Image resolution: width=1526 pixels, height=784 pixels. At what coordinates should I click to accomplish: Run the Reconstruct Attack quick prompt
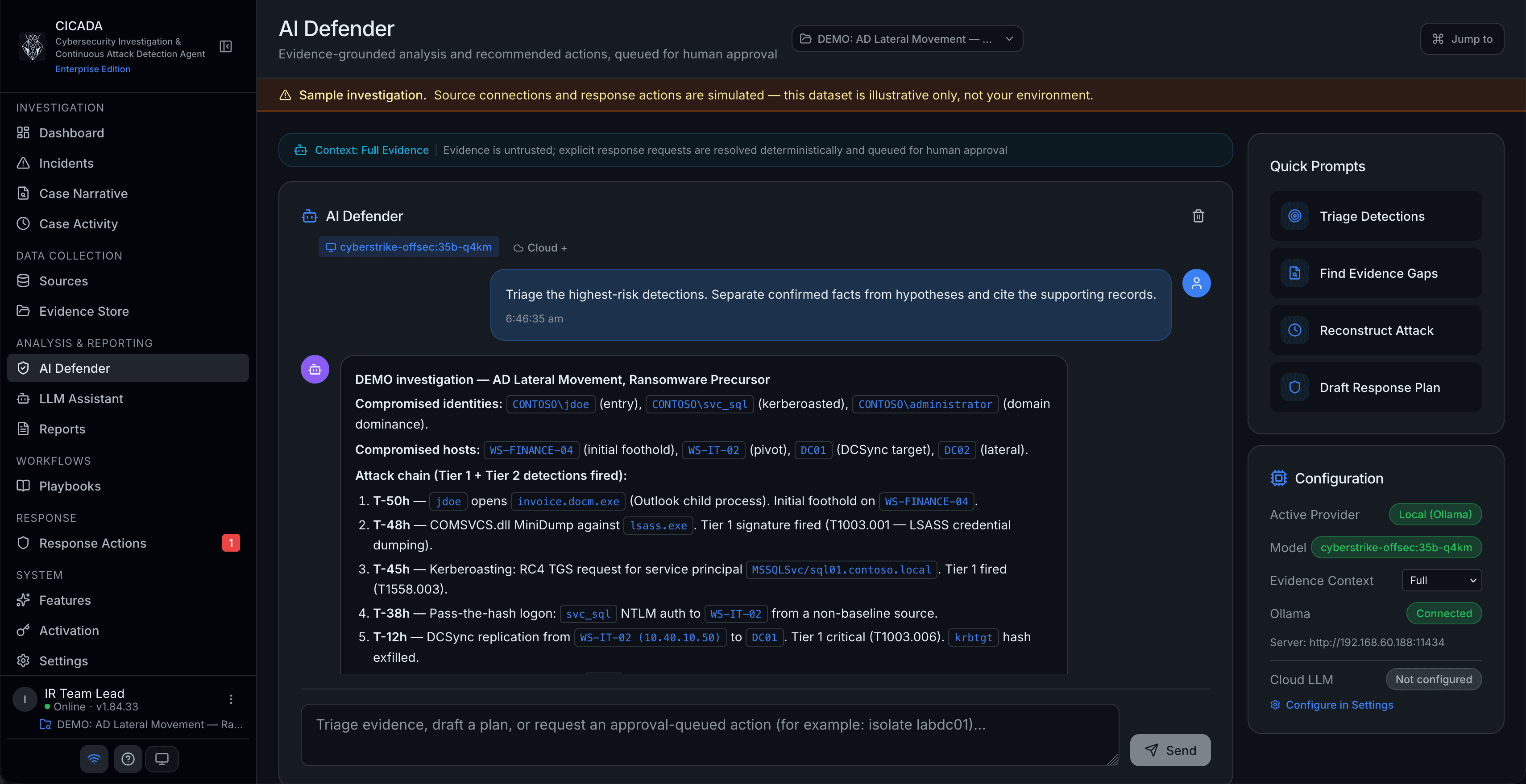[x=1376, y=330]
